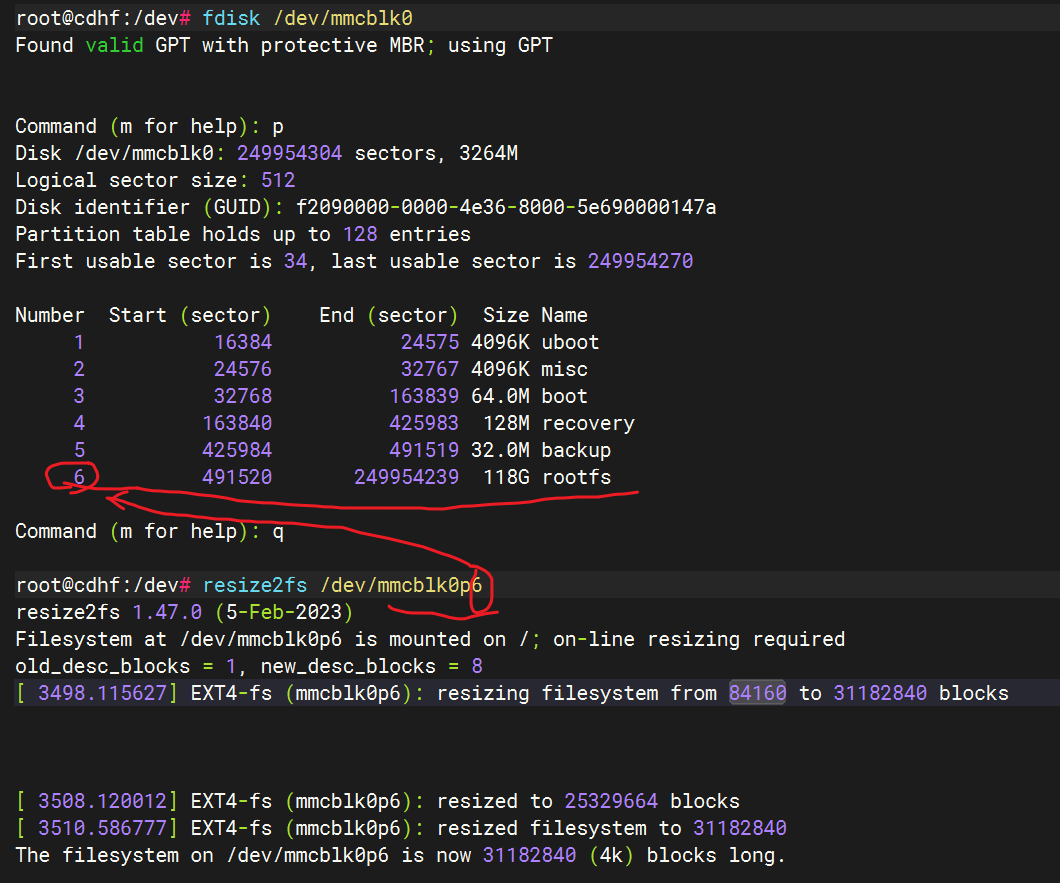
Task: Click the 249954304 disk sector count
Action: pos(290,153)
